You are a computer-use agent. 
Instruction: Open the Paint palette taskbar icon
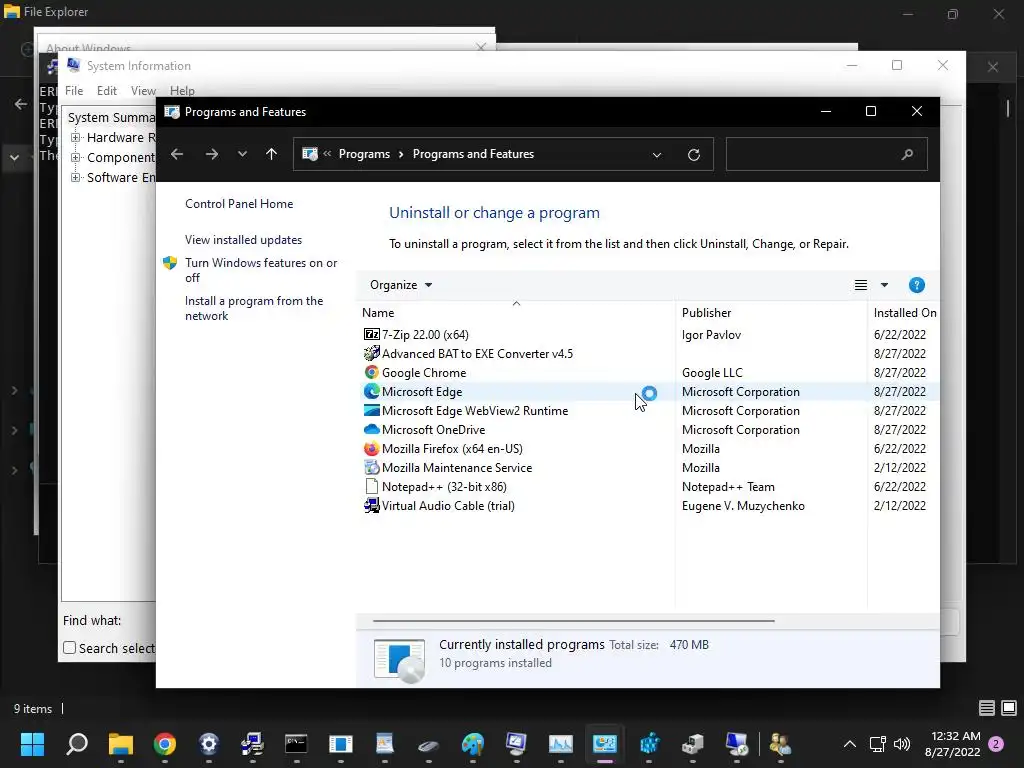pos(472,744)
